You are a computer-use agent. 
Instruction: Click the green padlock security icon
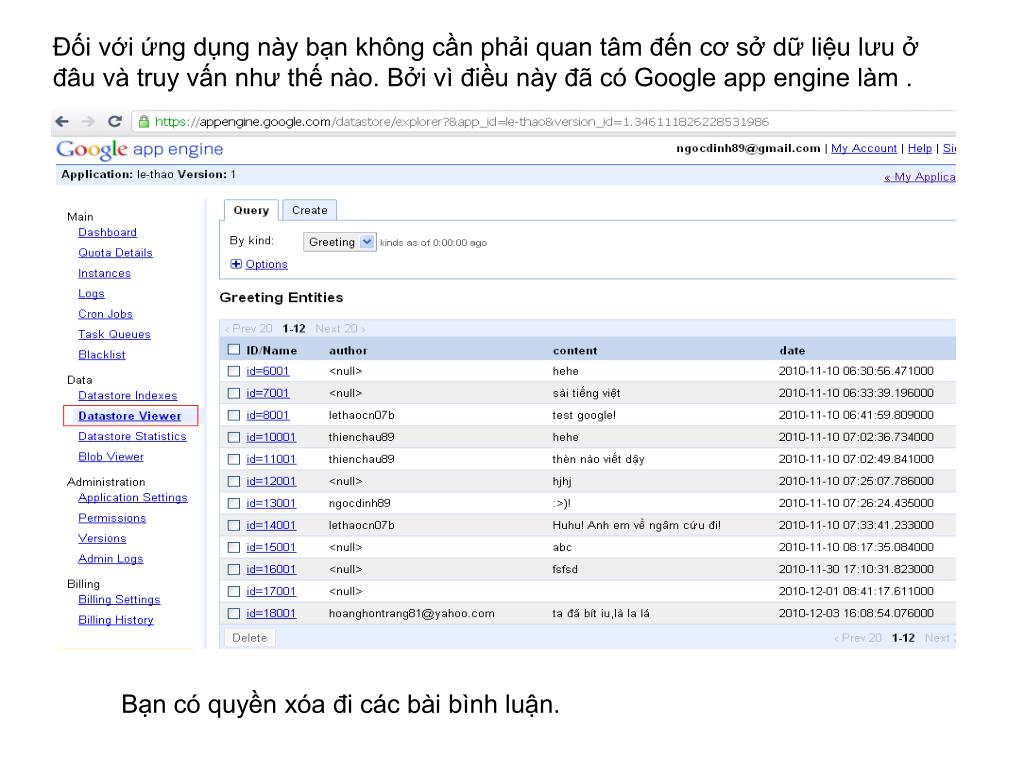[x=144, y=121]
